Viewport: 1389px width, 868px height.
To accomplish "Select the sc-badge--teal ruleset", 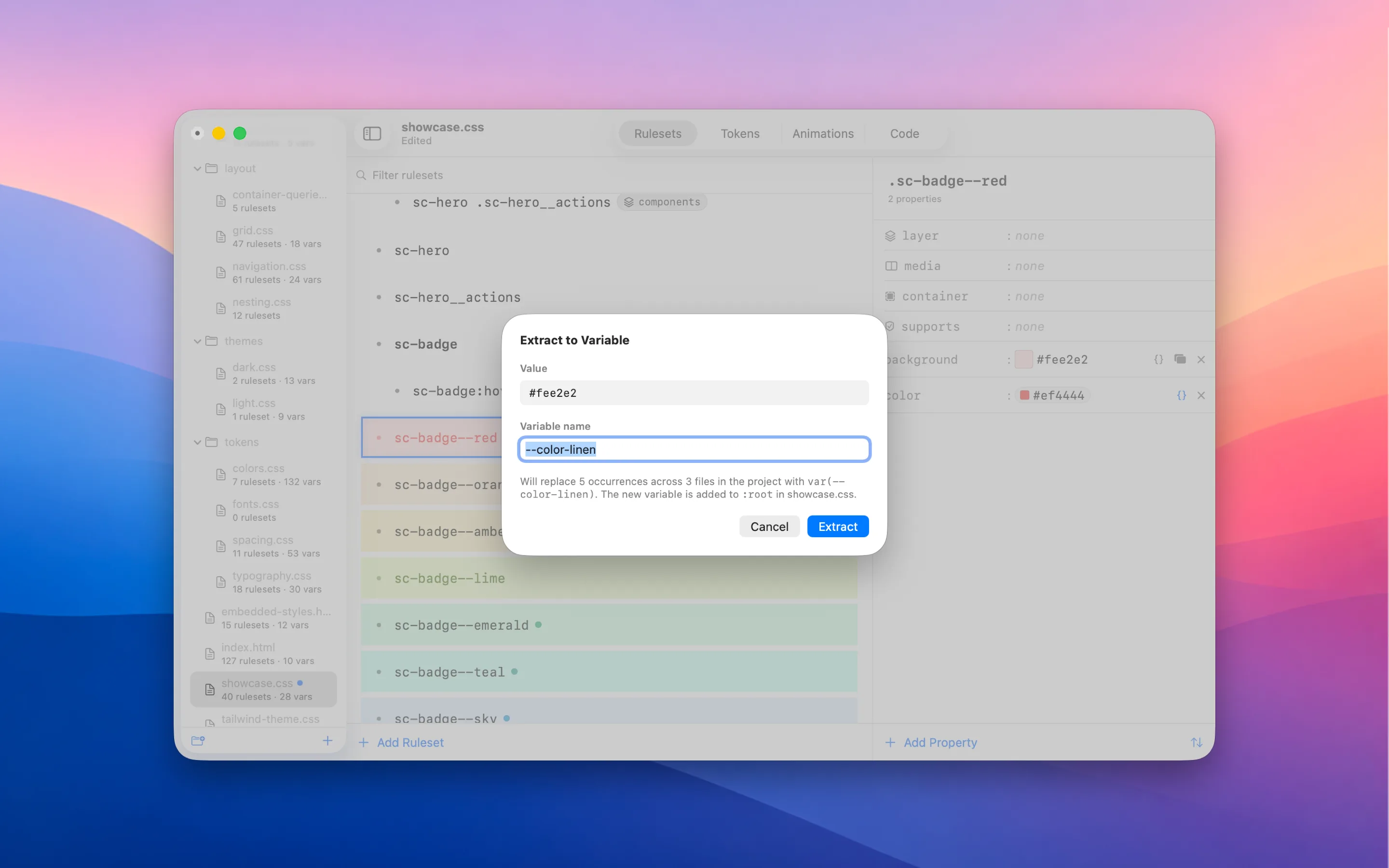I will tap(610, 672).
